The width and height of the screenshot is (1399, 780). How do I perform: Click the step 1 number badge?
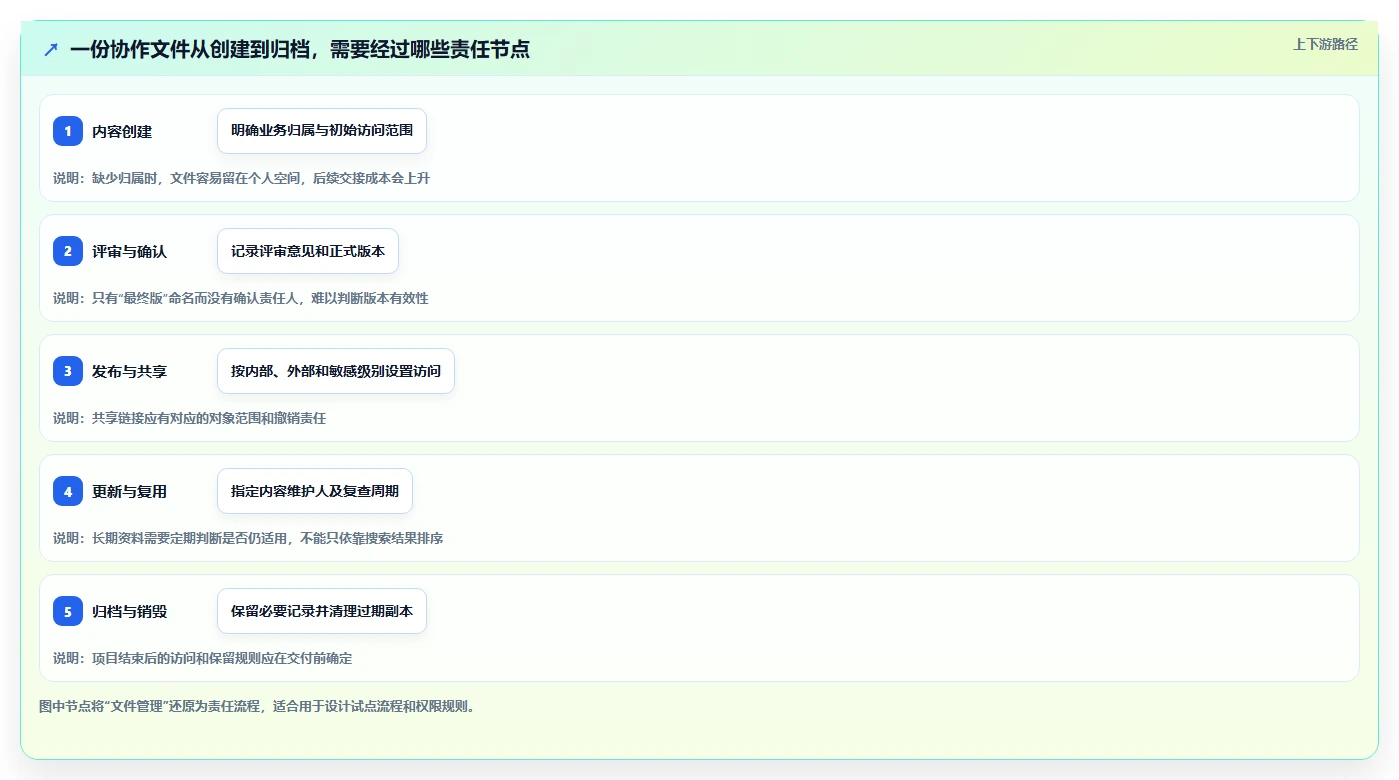[x=68, y=131]
